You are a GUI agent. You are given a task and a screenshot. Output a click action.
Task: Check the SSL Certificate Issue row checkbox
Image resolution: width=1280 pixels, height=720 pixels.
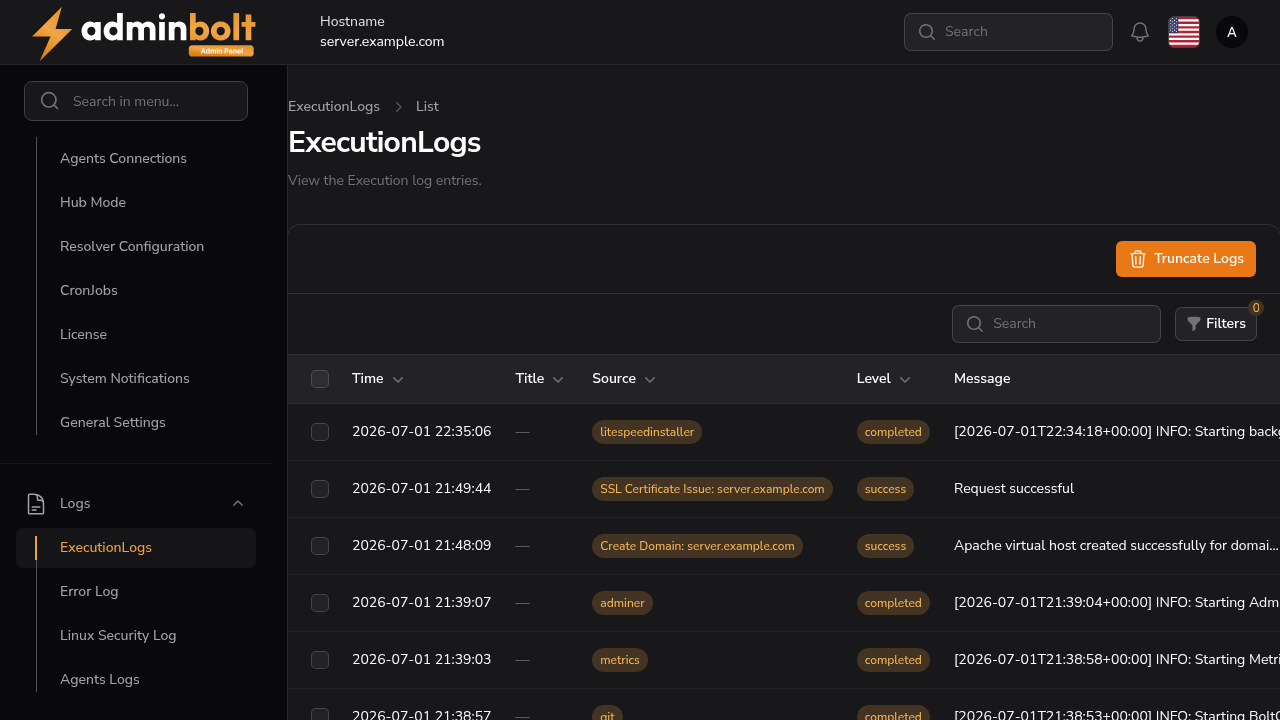tap(320, 489)
